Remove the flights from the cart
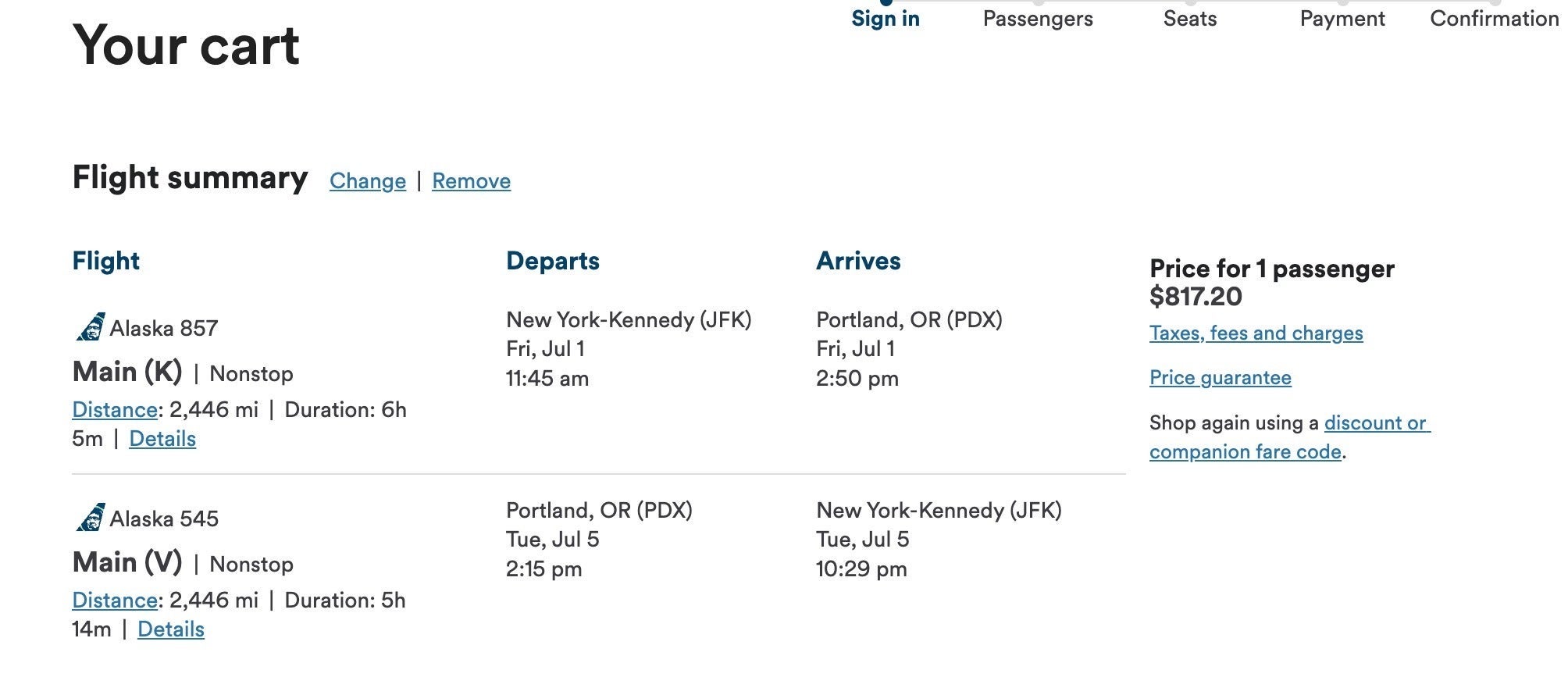The width and height of the screenshot is (1568, 695). click(x=470, y=180)
